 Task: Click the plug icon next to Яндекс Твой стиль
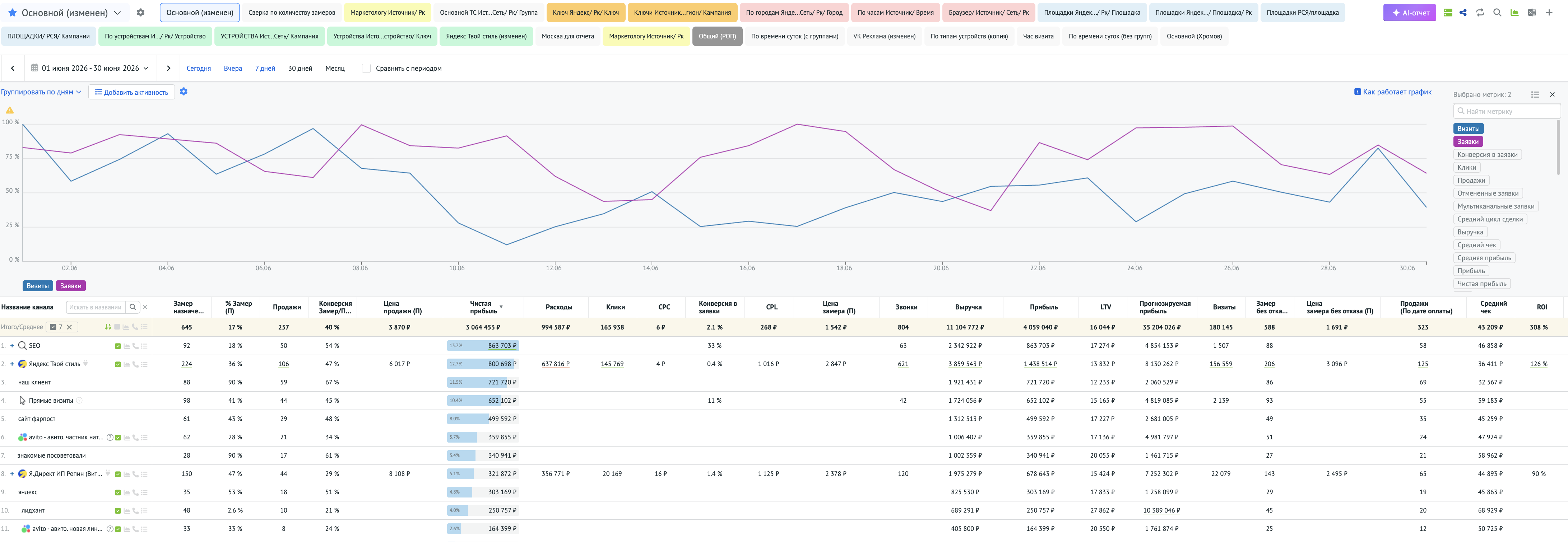click(x=86, y=363)
